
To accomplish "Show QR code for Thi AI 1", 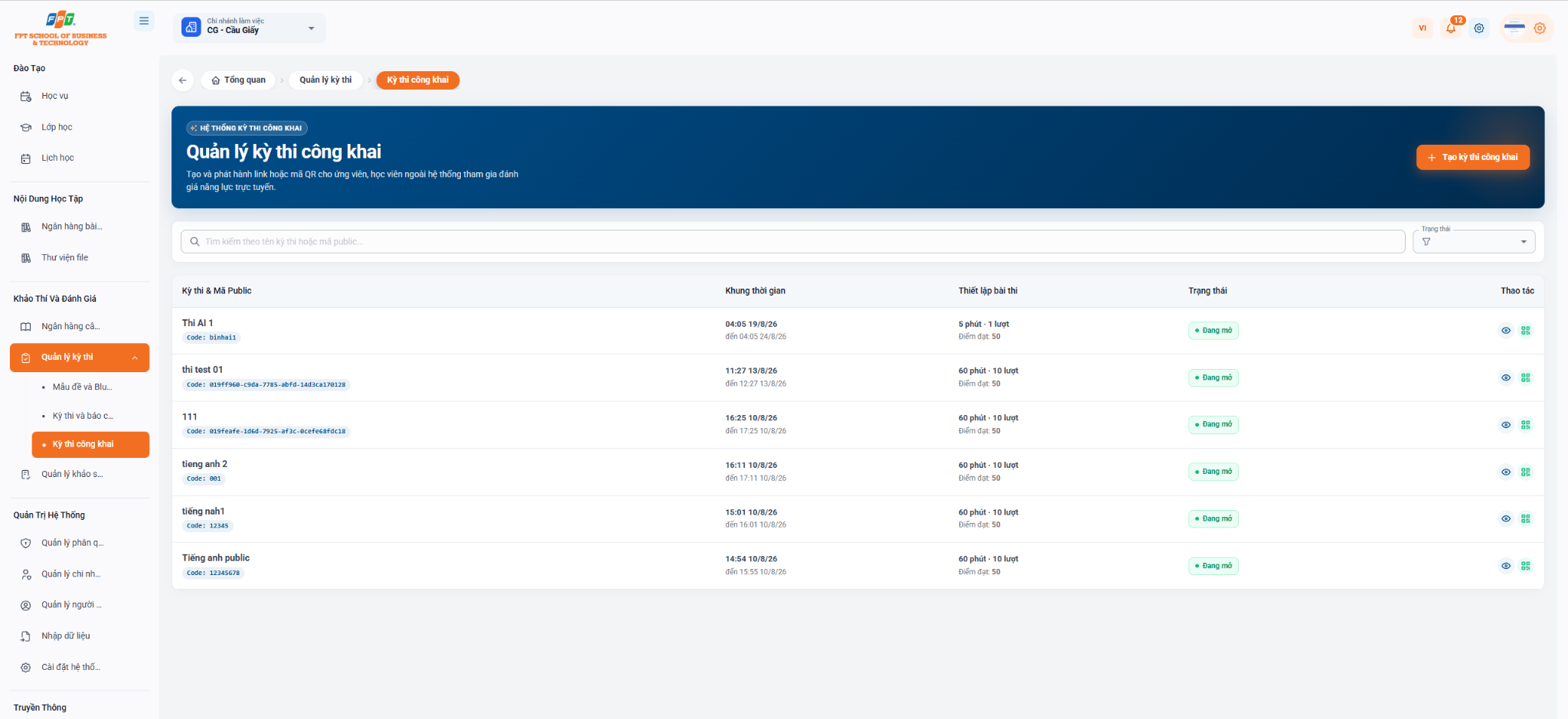I will tap(1526, 331).
